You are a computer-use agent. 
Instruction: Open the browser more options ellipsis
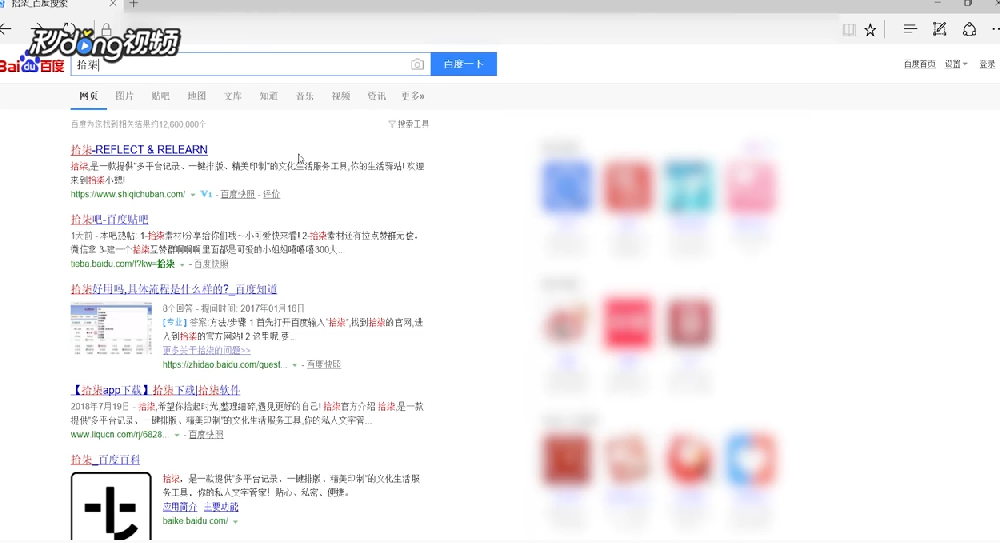pos(996,29)
